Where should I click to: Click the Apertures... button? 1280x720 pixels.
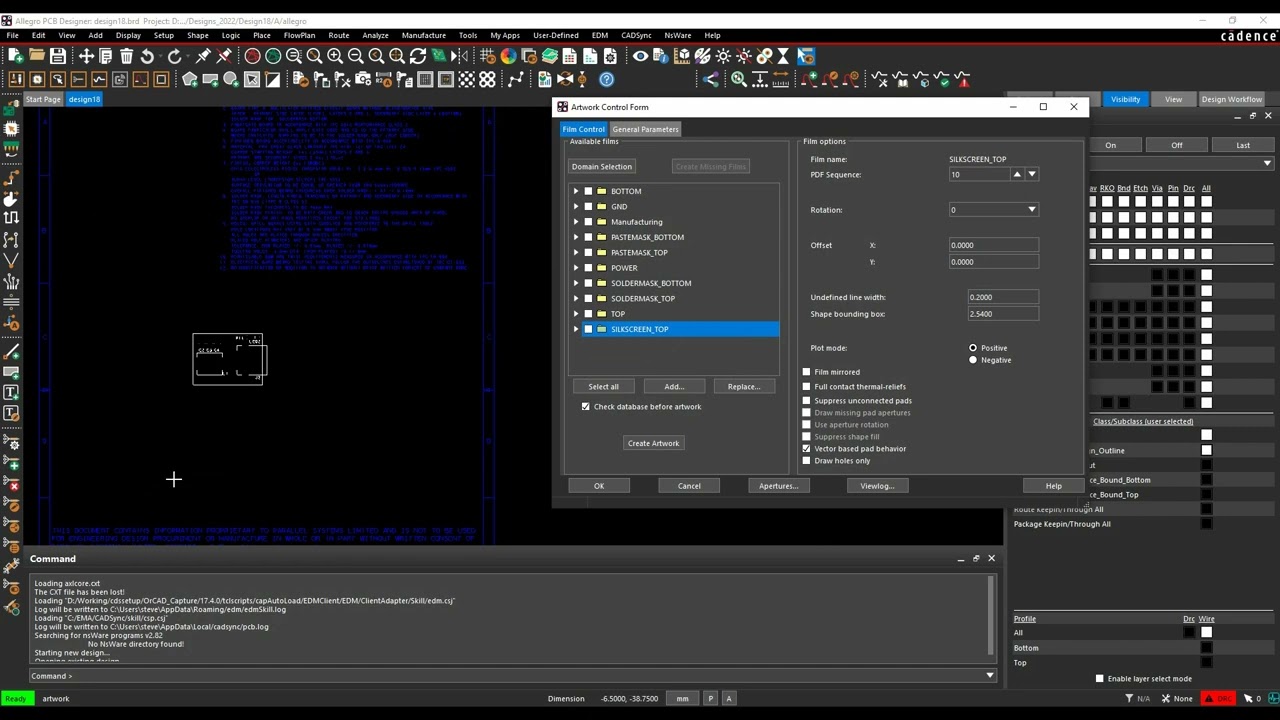coord(778,486)
